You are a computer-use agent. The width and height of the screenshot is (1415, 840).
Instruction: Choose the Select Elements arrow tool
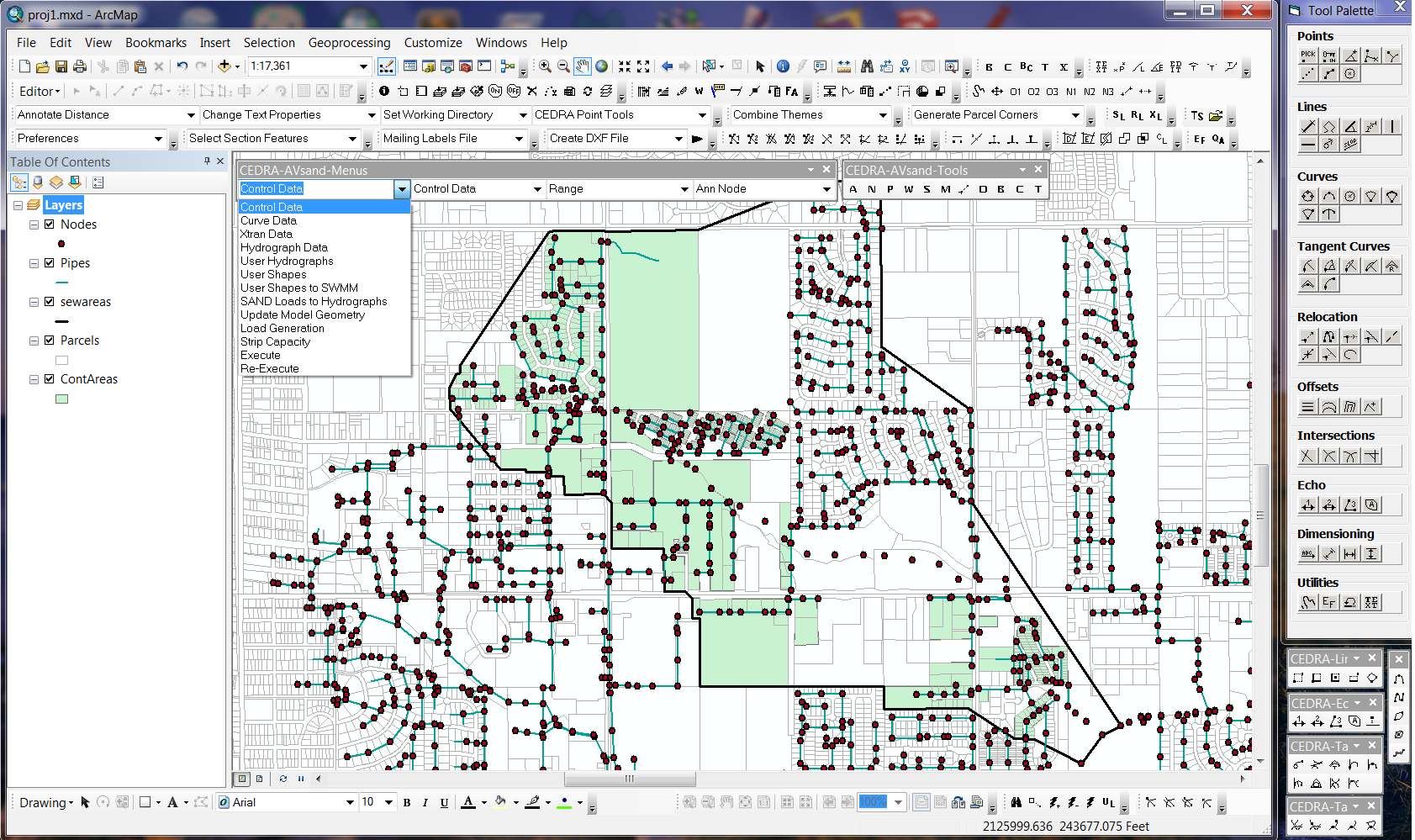coord(760,66)
